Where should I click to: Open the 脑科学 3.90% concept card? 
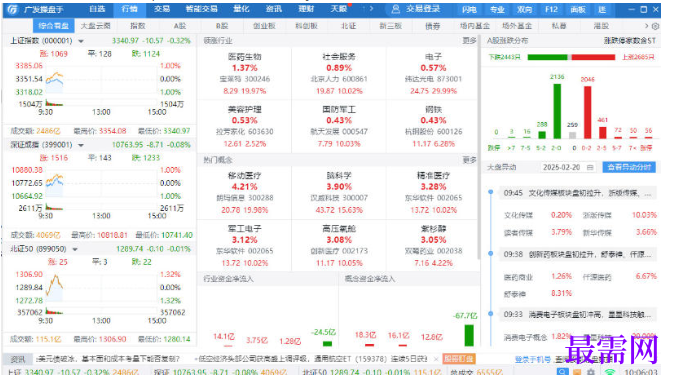[339, 193]
